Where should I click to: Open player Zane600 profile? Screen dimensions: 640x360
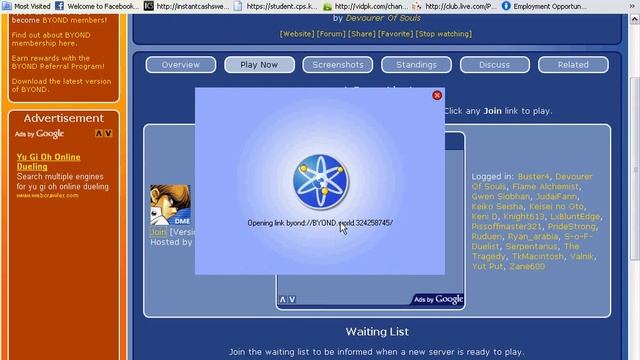(x=527, y=267)
